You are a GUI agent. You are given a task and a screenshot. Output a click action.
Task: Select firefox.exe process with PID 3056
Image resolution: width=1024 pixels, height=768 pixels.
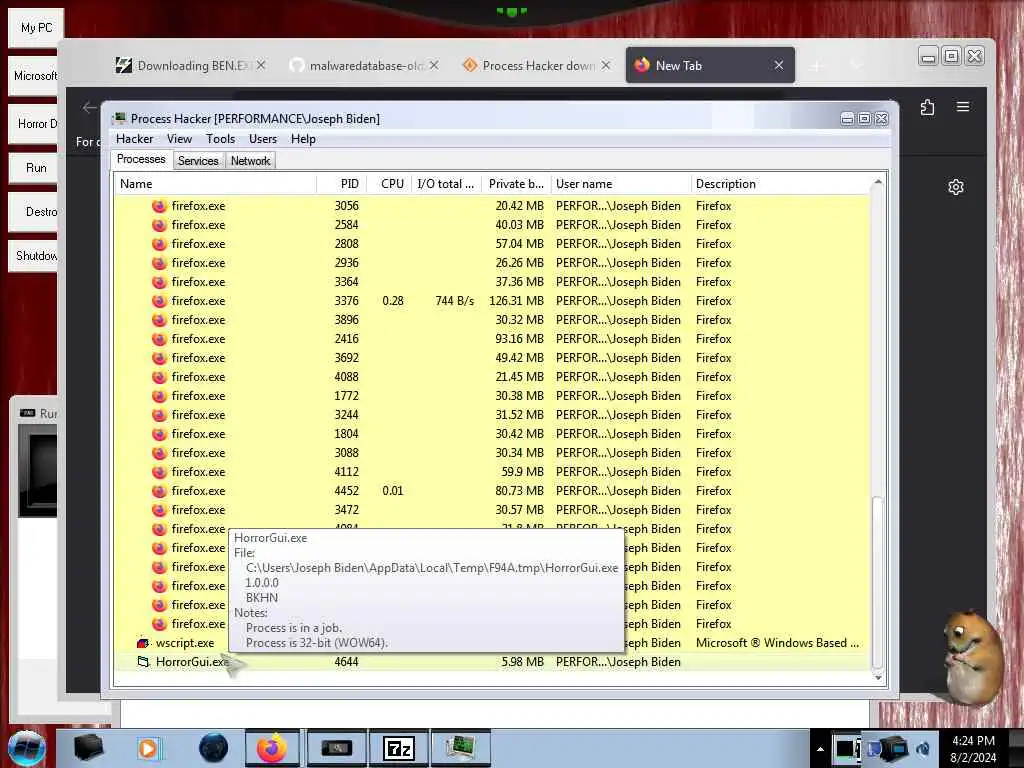coord(492,206)
